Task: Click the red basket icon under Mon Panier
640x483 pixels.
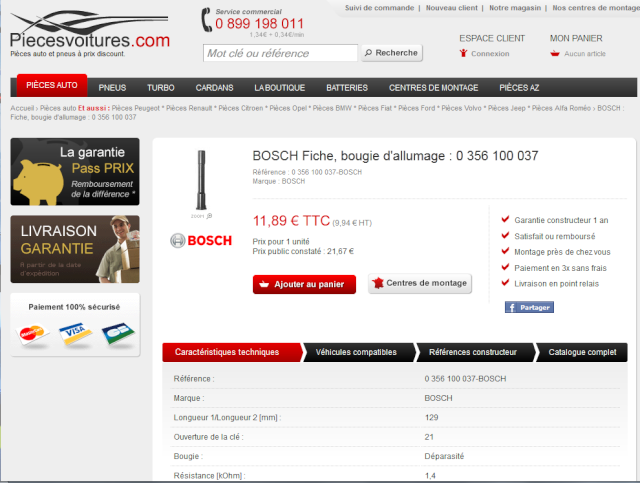Action: (555, 53)
